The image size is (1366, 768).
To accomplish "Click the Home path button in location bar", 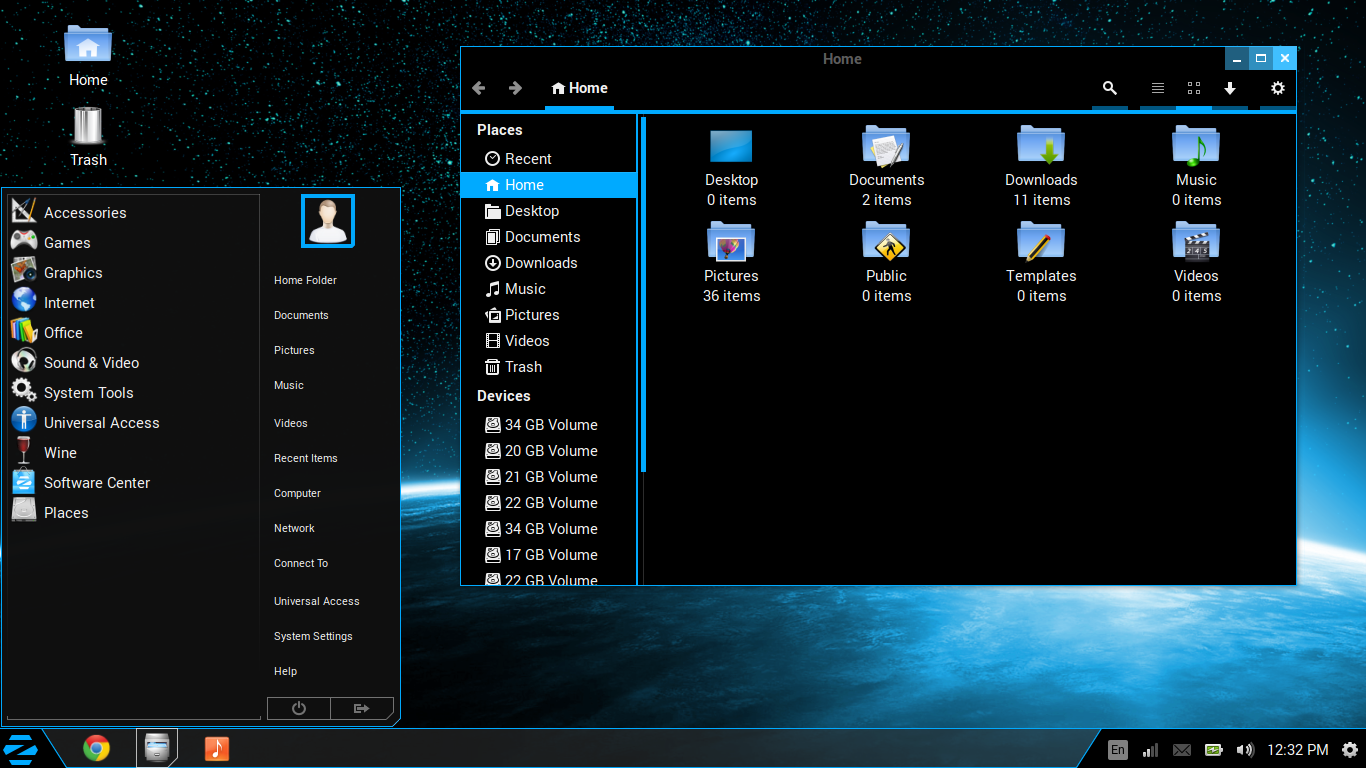I will click(579, 89).
